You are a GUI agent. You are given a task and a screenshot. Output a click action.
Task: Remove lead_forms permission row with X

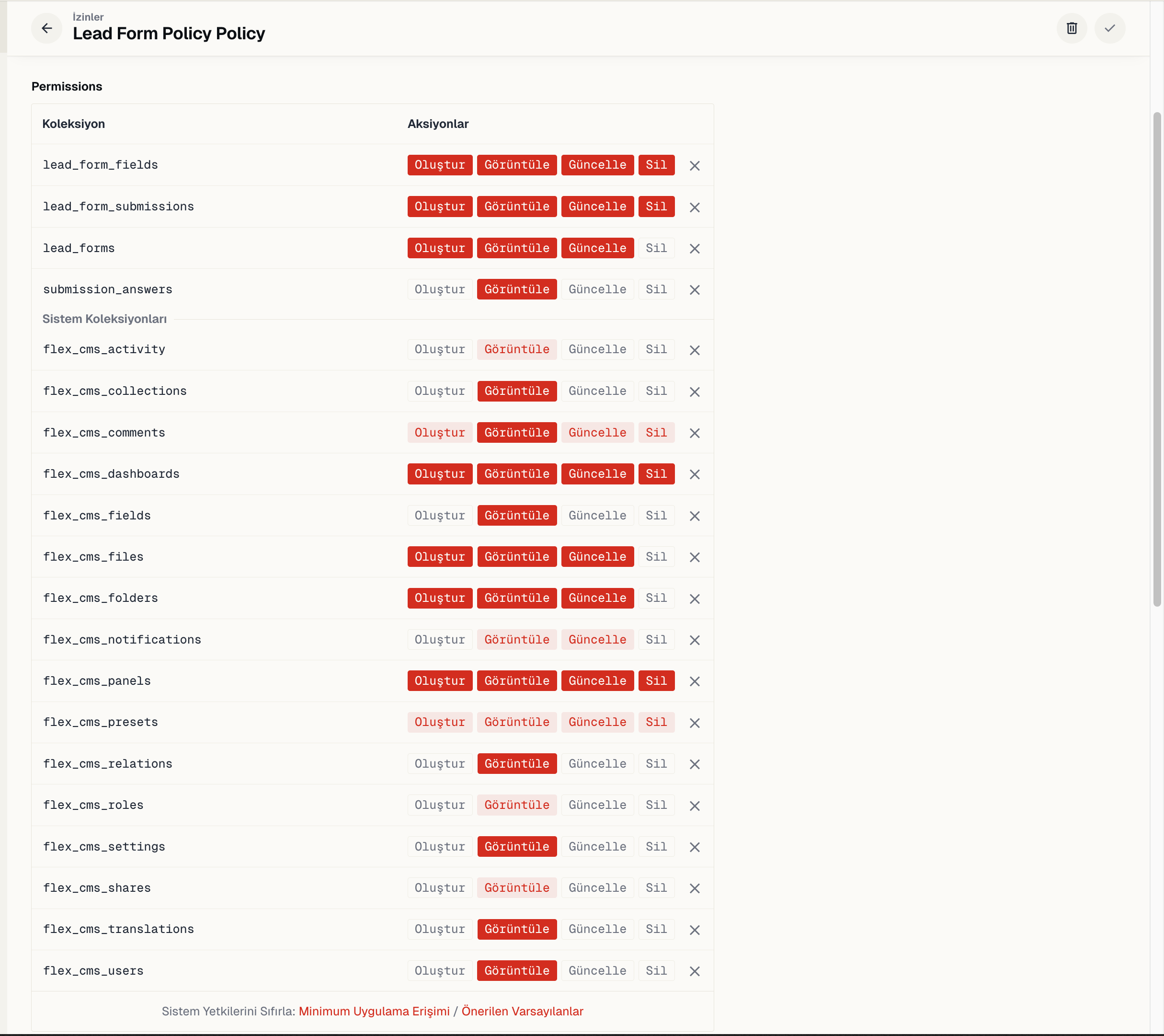694,249
